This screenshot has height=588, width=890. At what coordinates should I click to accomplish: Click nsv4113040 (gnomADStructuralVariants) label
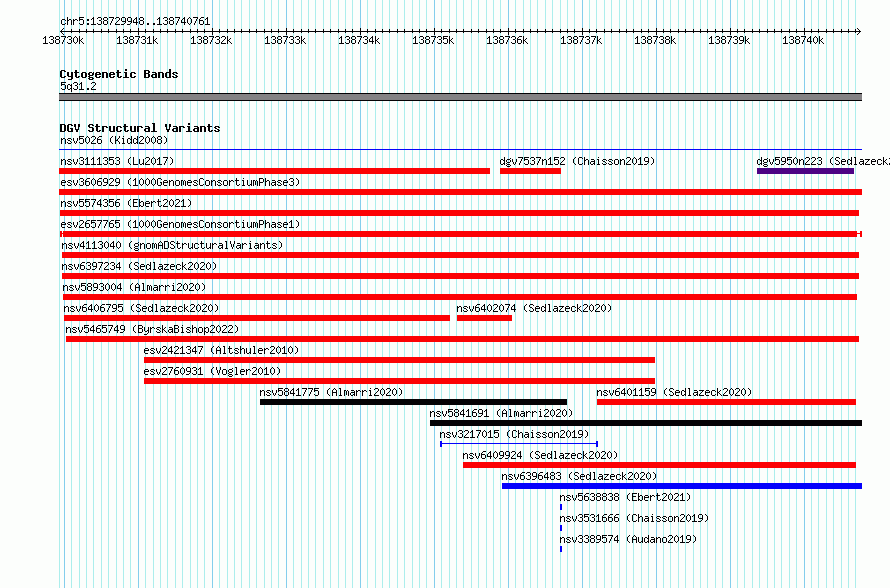172,245
